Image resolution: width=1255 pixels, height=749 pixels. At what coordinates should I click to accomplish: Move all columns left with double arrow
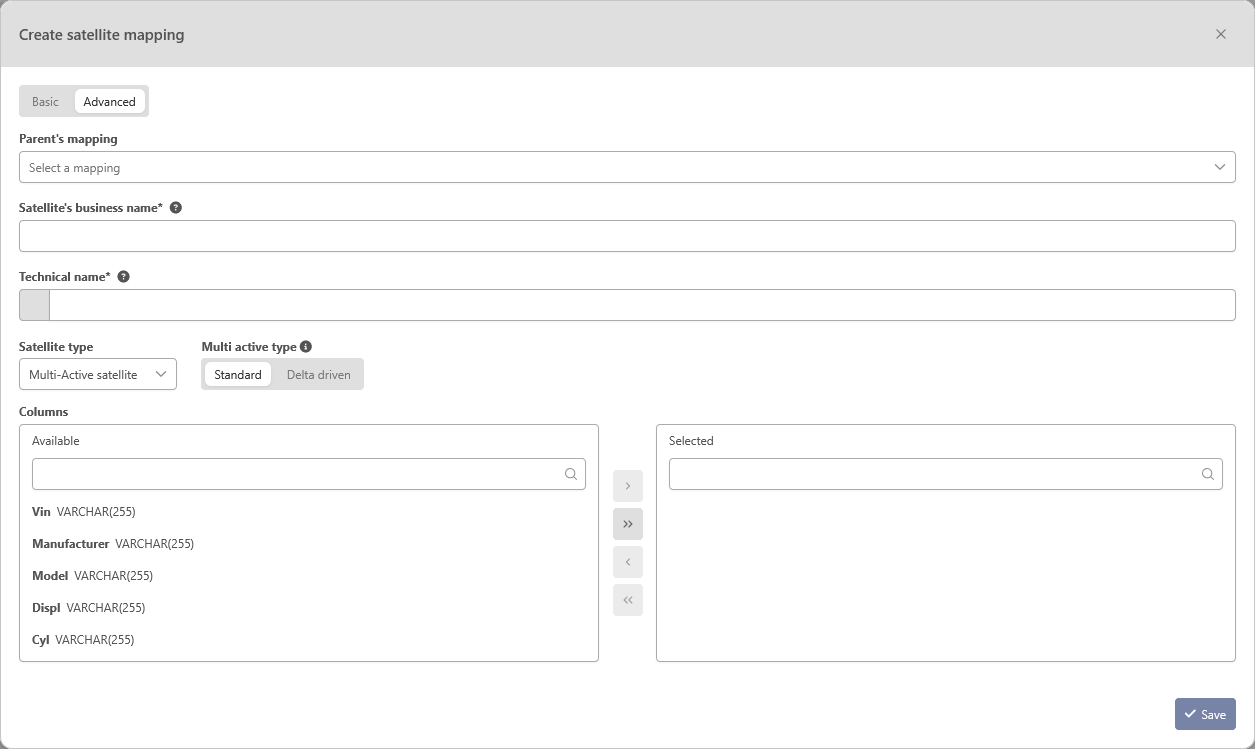[628, 600]
